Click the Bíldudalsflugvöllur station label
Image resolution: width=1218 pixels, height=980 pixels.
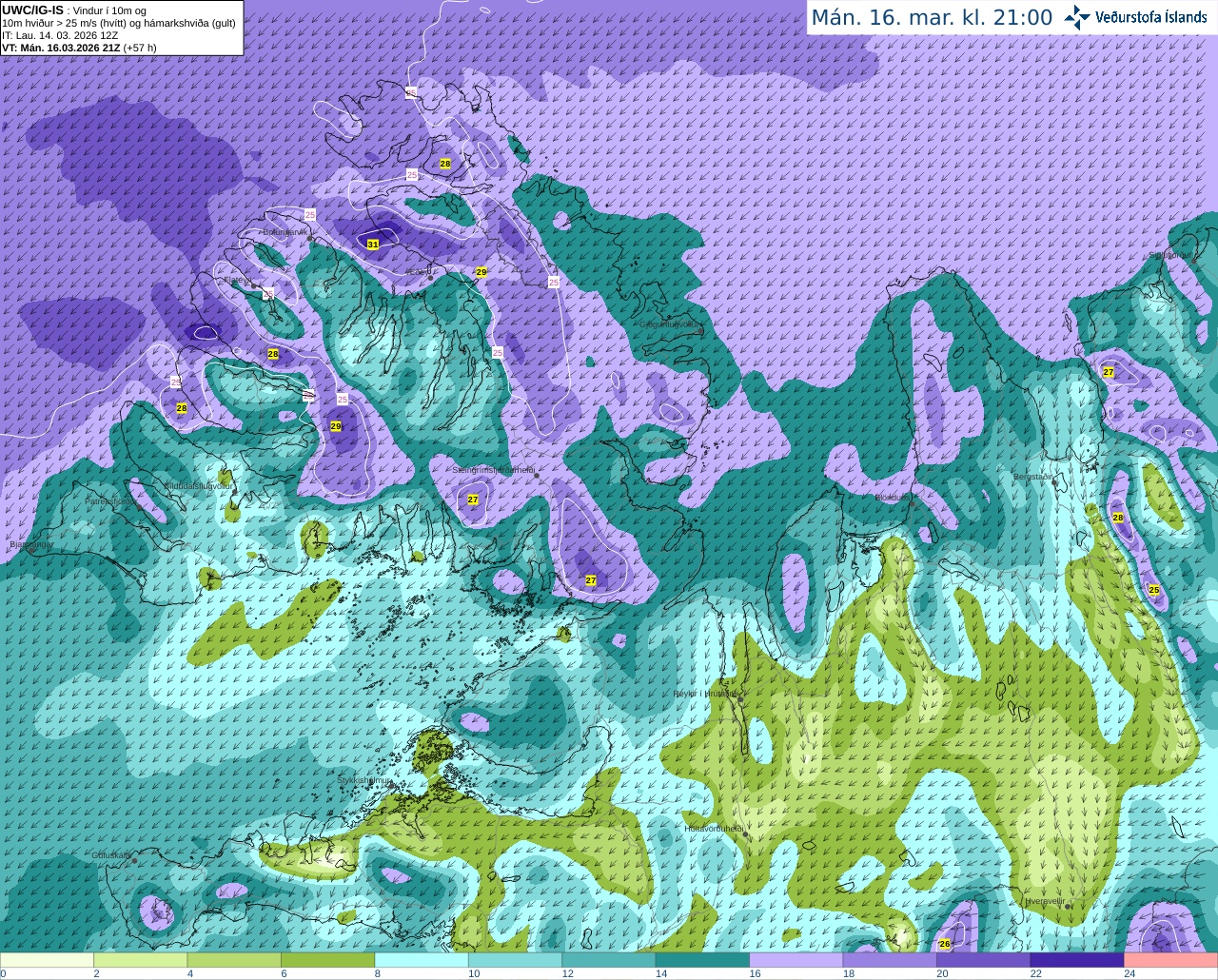point(199,486)
